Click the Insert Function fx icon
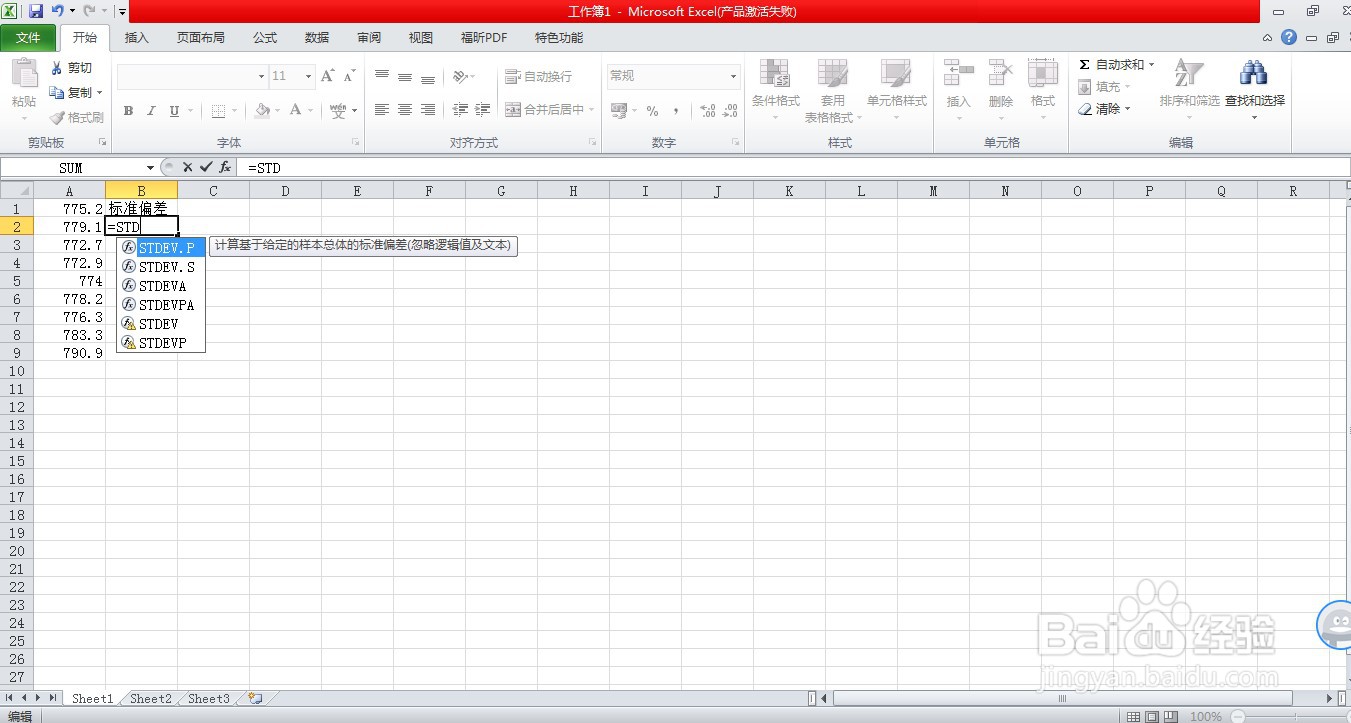1351x723 pixels. [225, 167]
